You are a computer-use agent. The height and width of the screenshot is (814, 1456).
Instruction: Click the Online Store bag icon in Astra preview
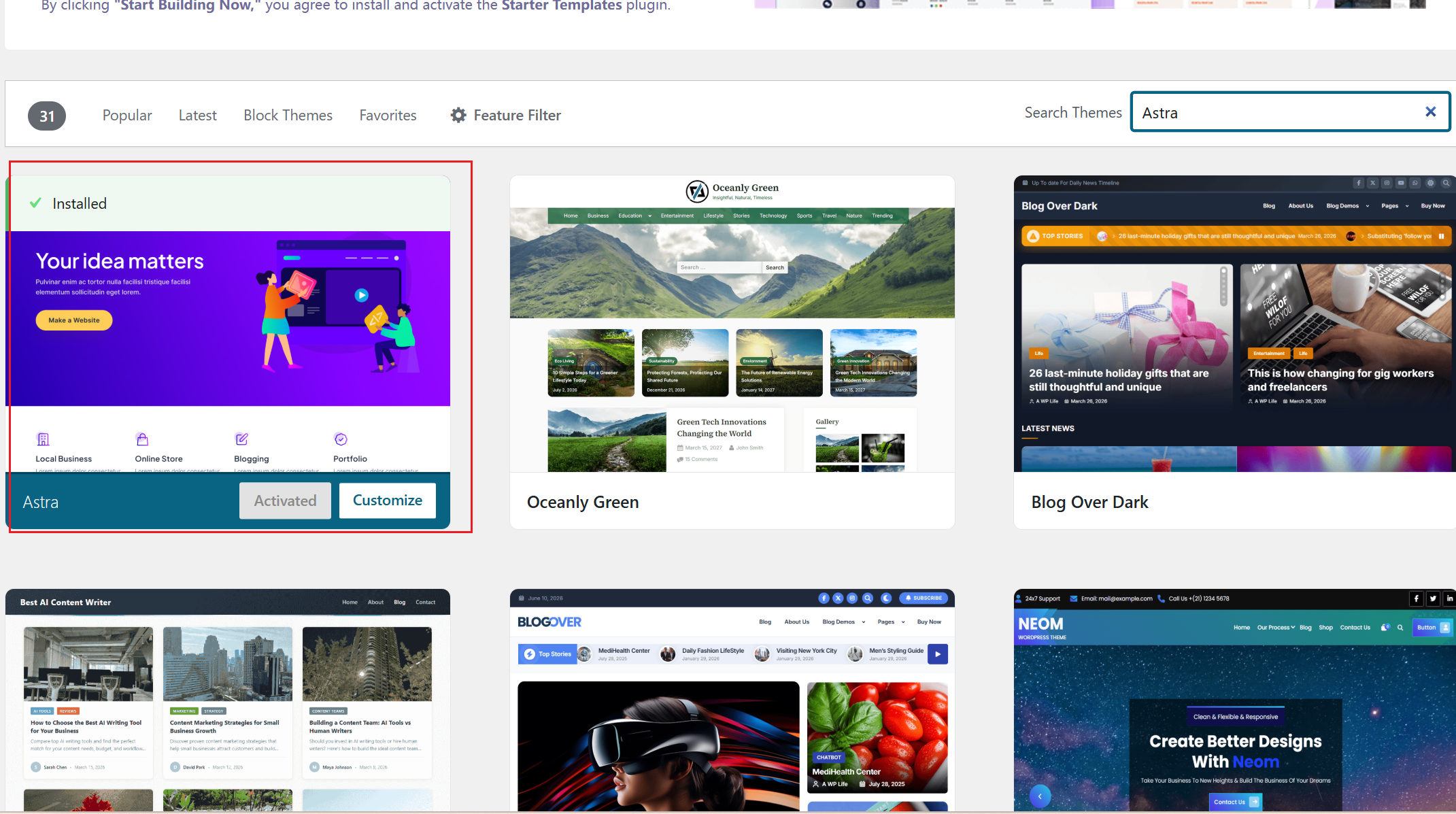click(x=142, y=439)
